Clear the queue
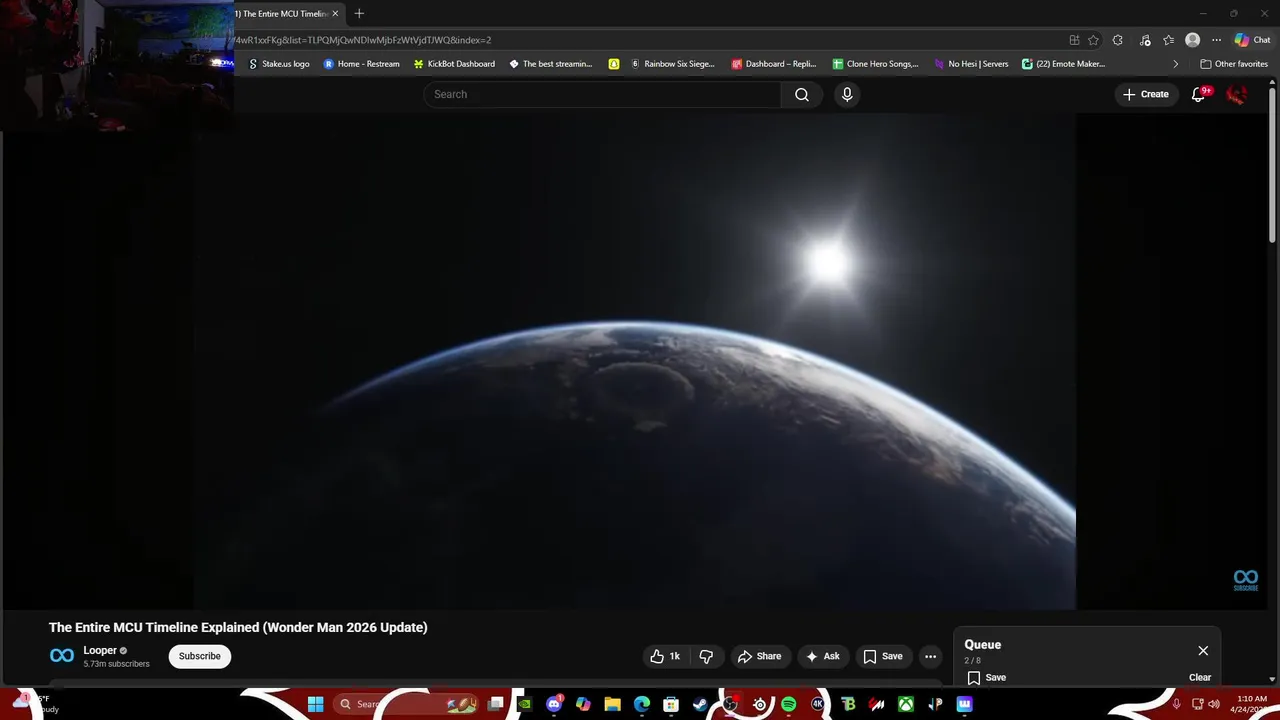The image size is (1280, 720). click(1200, 677)
